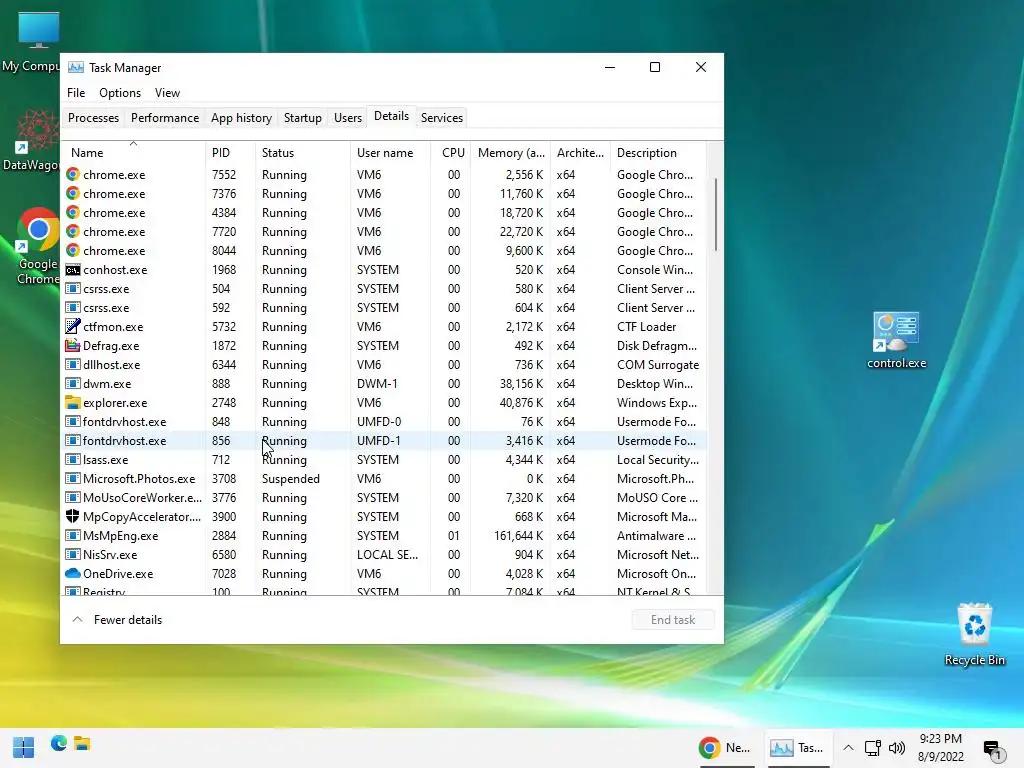Sort by the PID column header
Screen dimensions: 1024x768
[230, 152]
